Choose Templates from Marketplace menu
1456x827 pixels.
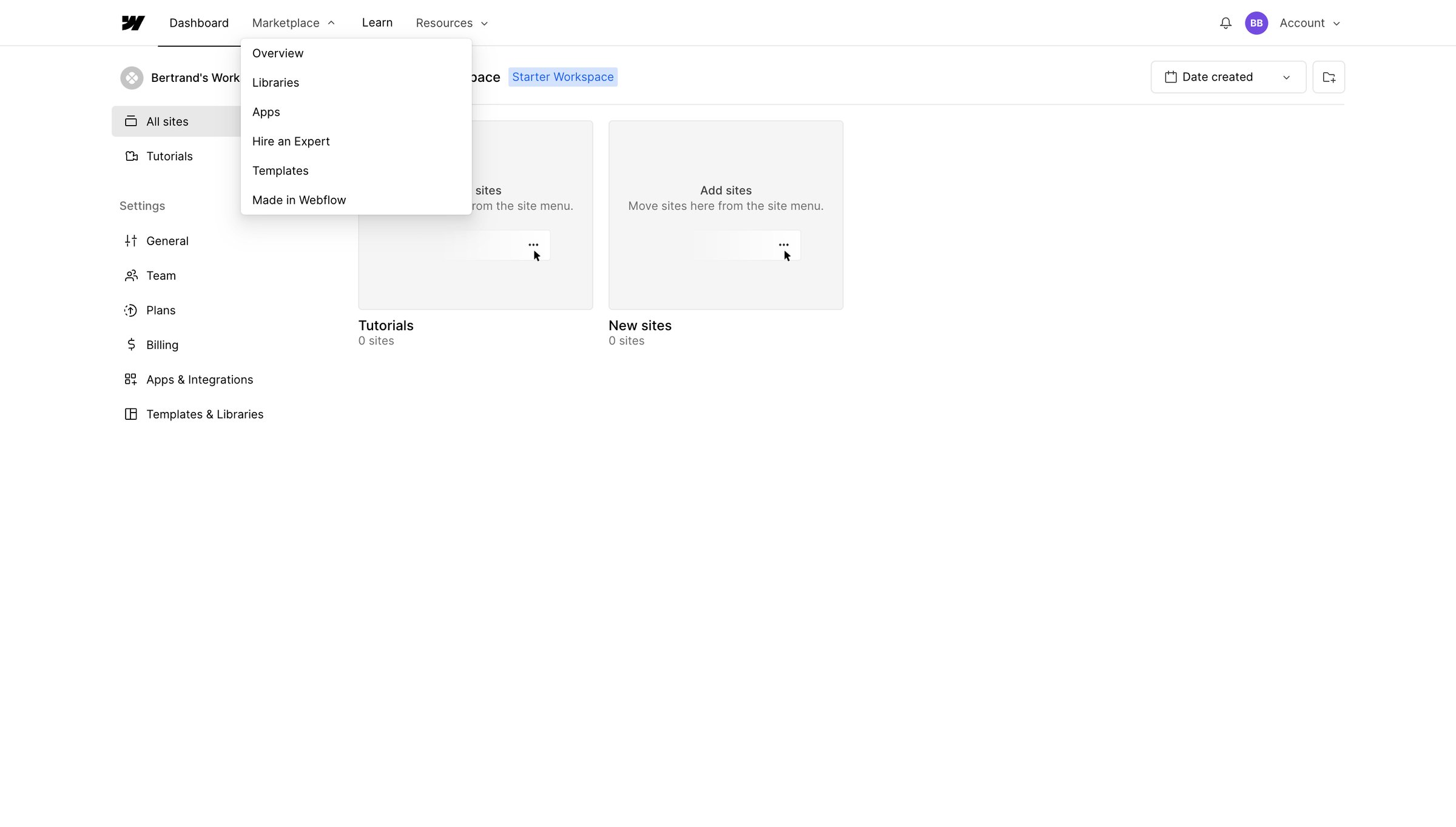pyautogui.click(x=356, y=171)
